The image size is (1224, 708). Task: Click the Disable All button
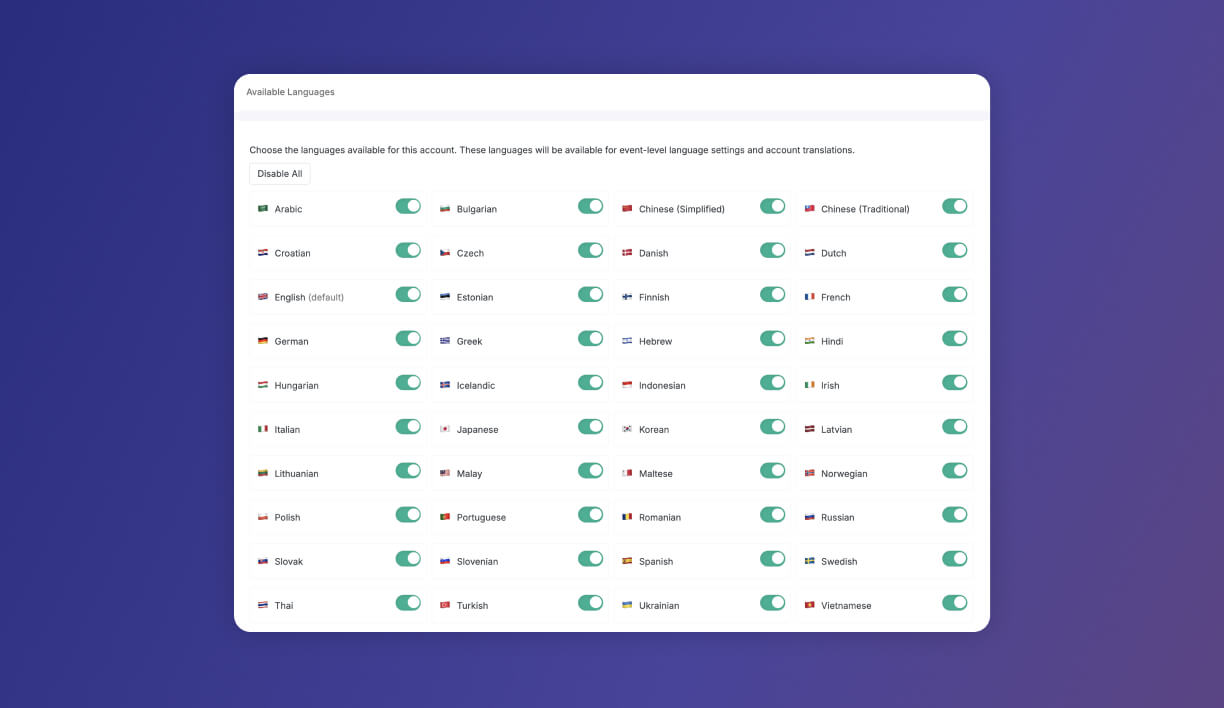tap(279, 173)
